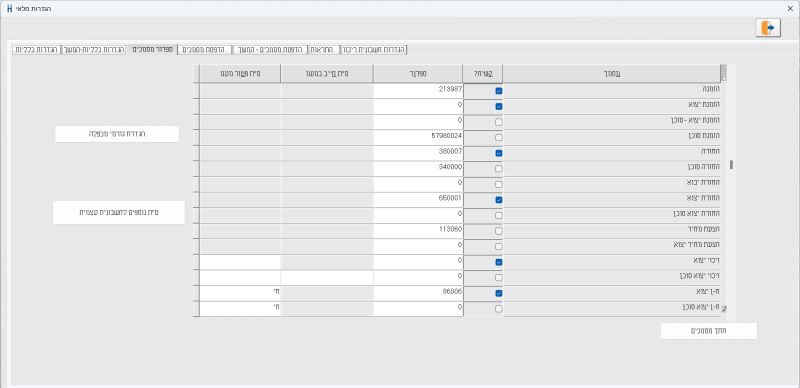This screenshot has width=800, height=388.
Task: Click the numbering cell with 86006
Action: tap(418, 293)
